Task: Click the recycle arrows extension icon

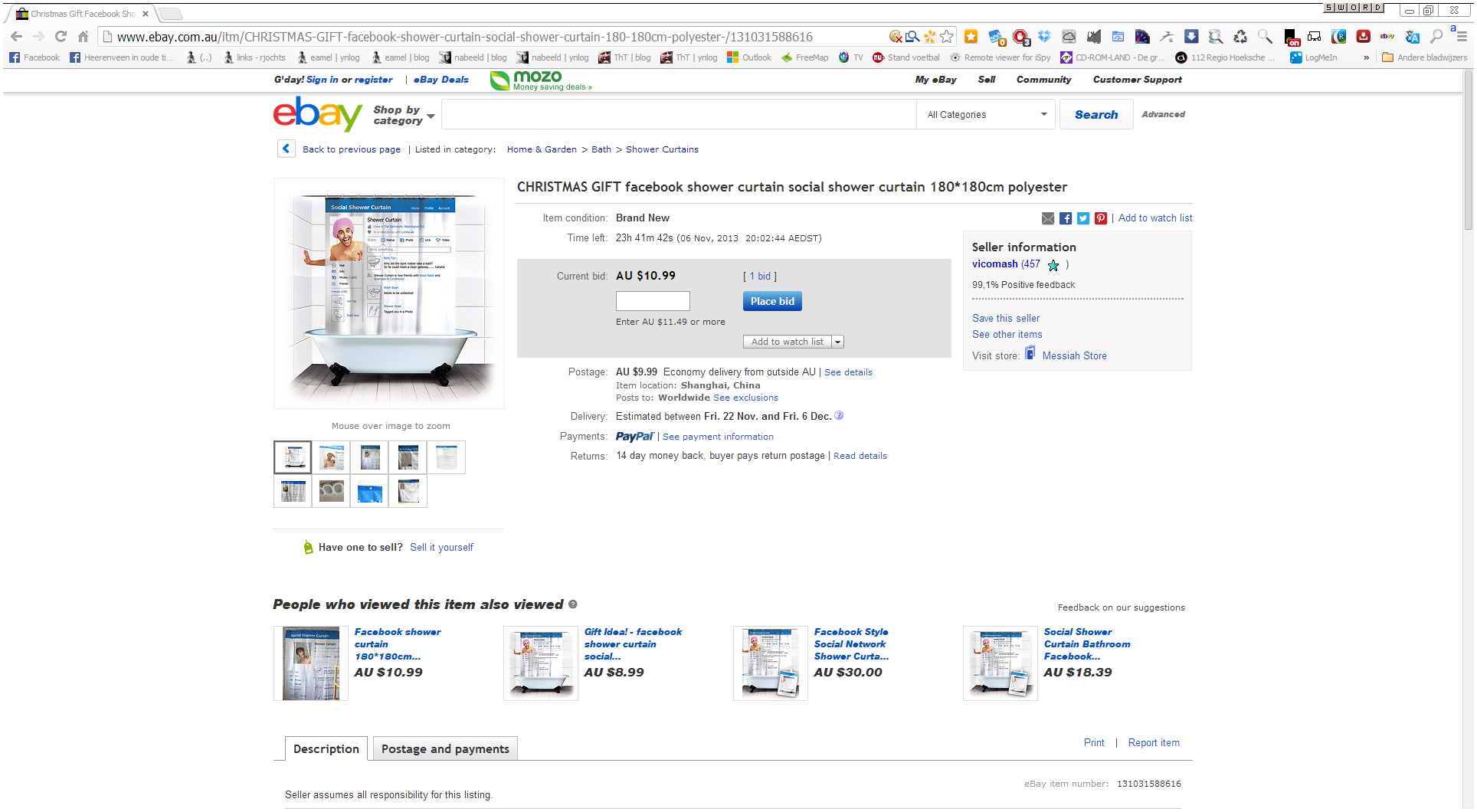Action: (x=1240, y=36)
